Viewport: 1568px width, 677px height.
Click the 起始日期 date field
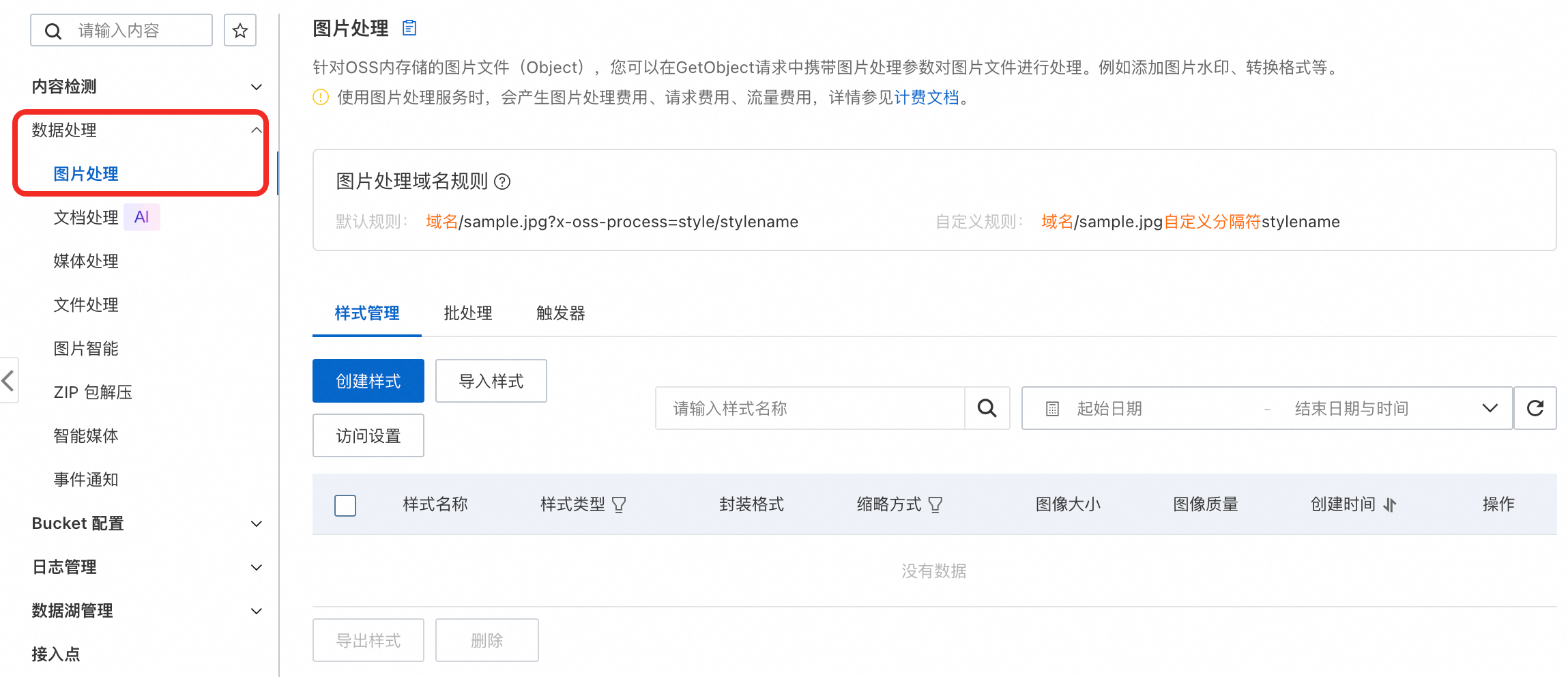pyautogui.click(x=1109, y=409)
